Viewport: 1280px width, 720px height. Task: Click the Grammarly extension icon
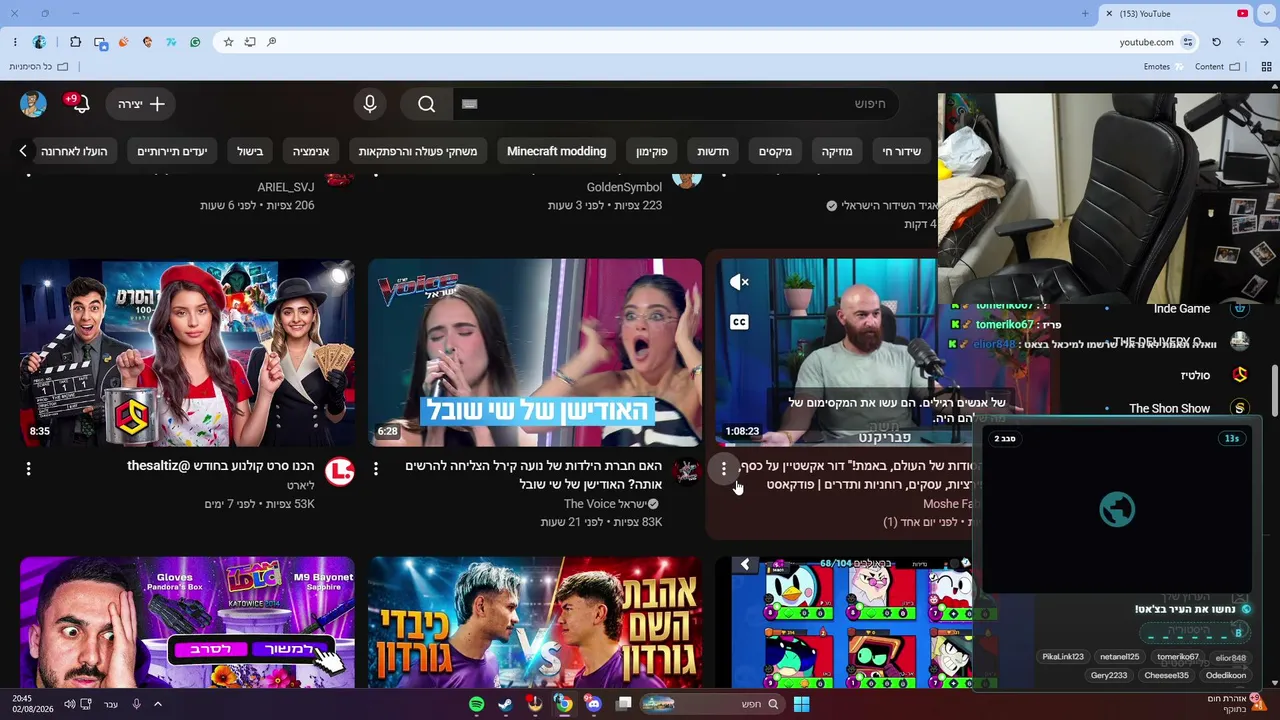(195, 42)
